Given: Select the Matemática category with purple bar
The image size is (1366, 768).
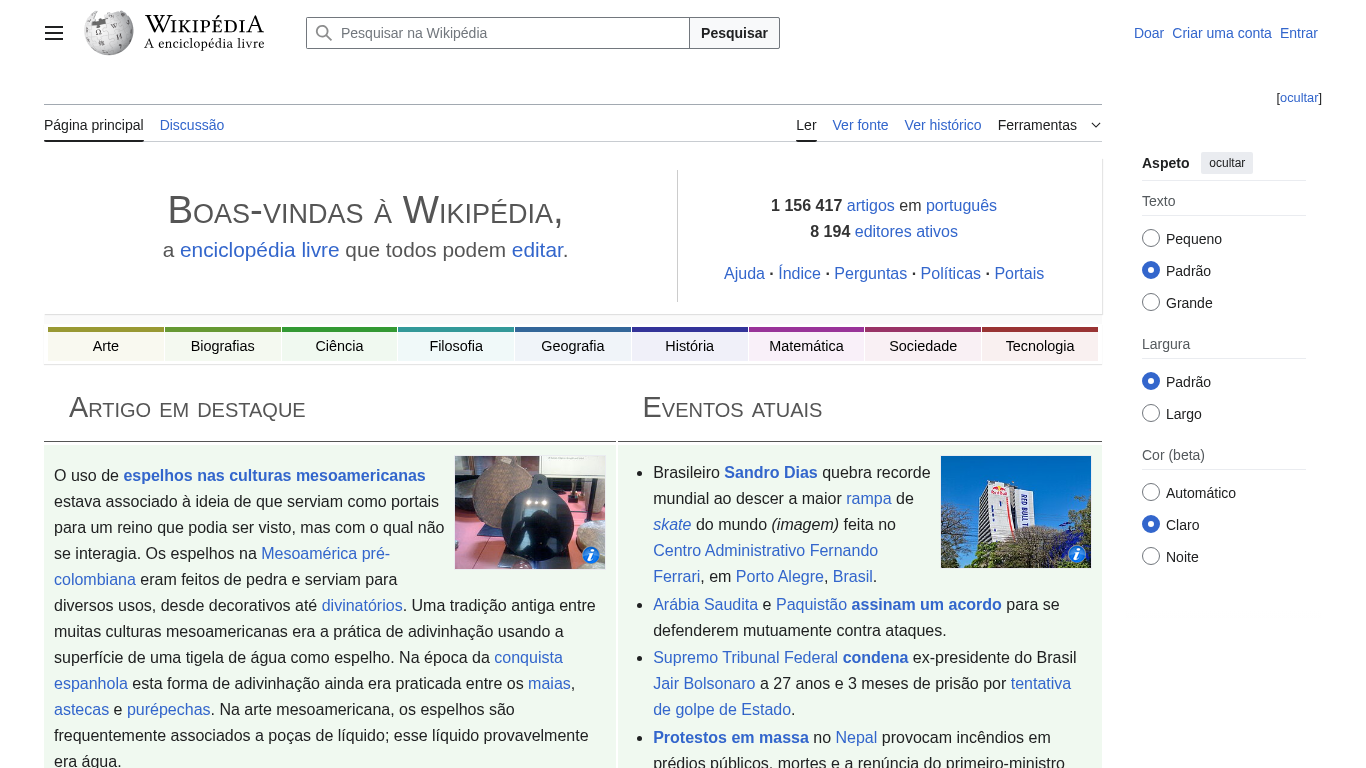Looking at the screenshot, I should (x=806, y=346).
